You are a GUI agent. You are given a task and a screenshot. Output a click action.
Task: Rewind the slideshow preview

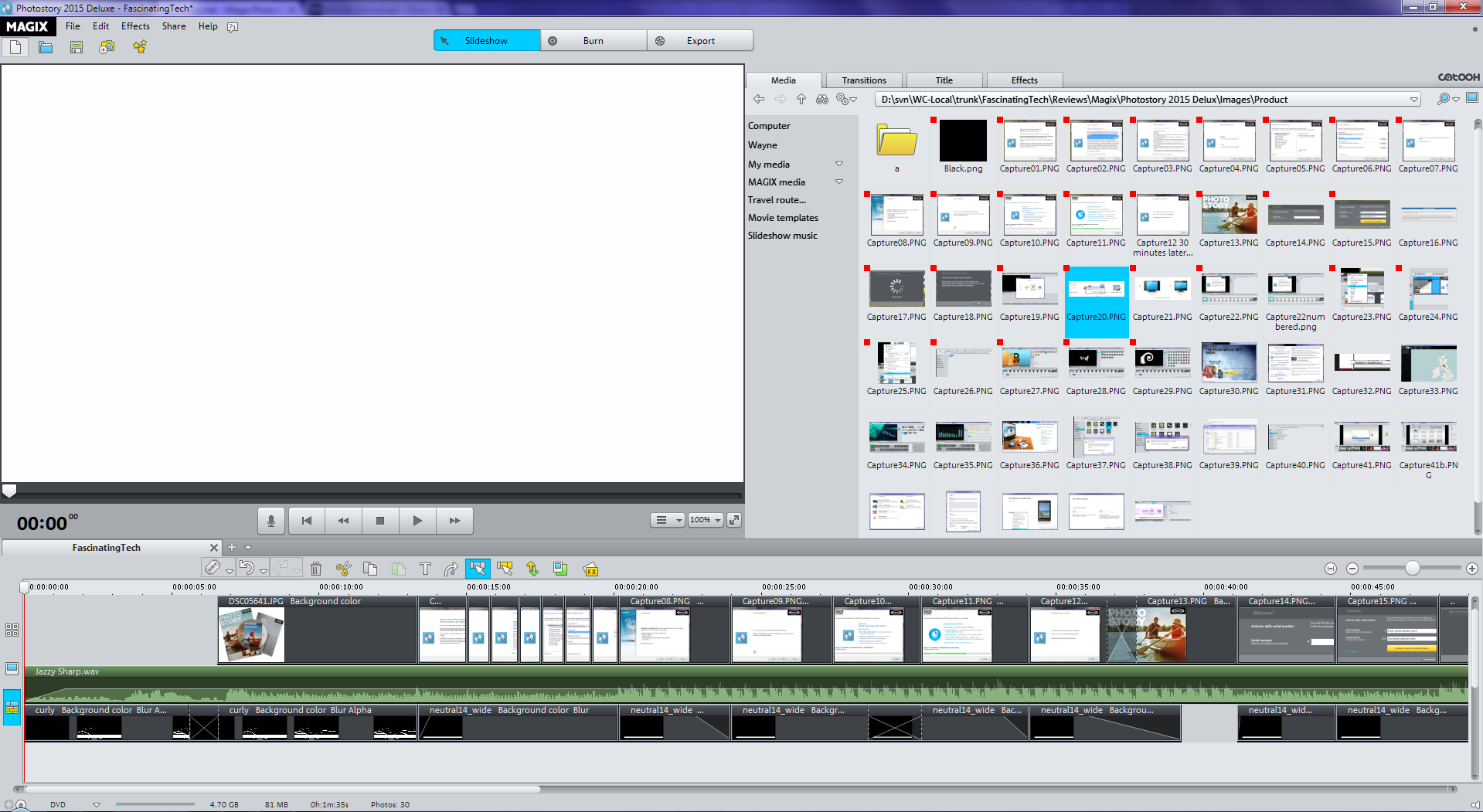pos(343,521)
